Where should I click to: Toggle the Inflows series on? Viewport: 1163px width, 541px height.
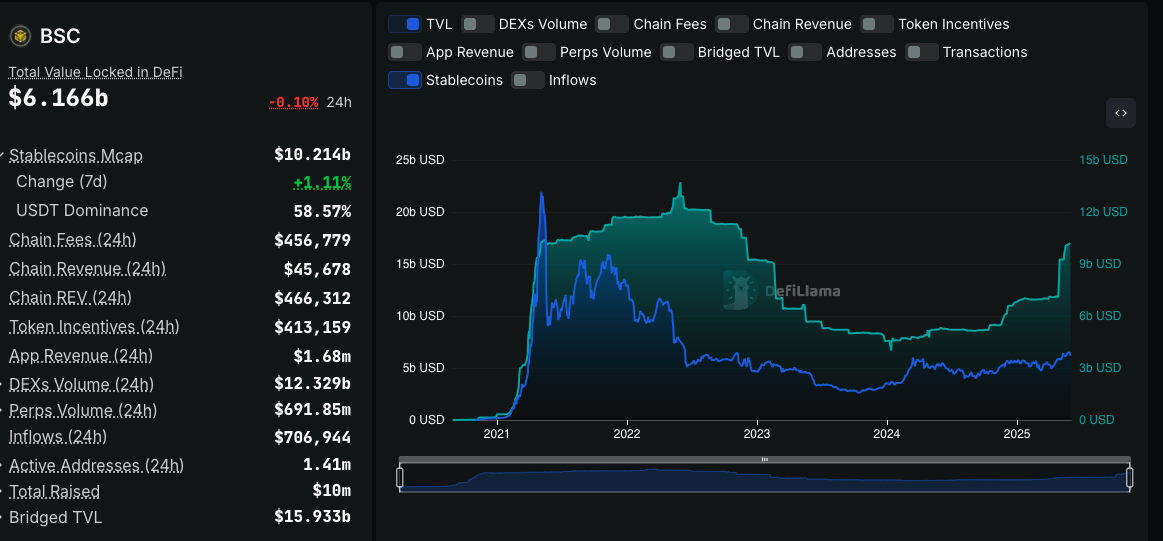click(528, 80)
